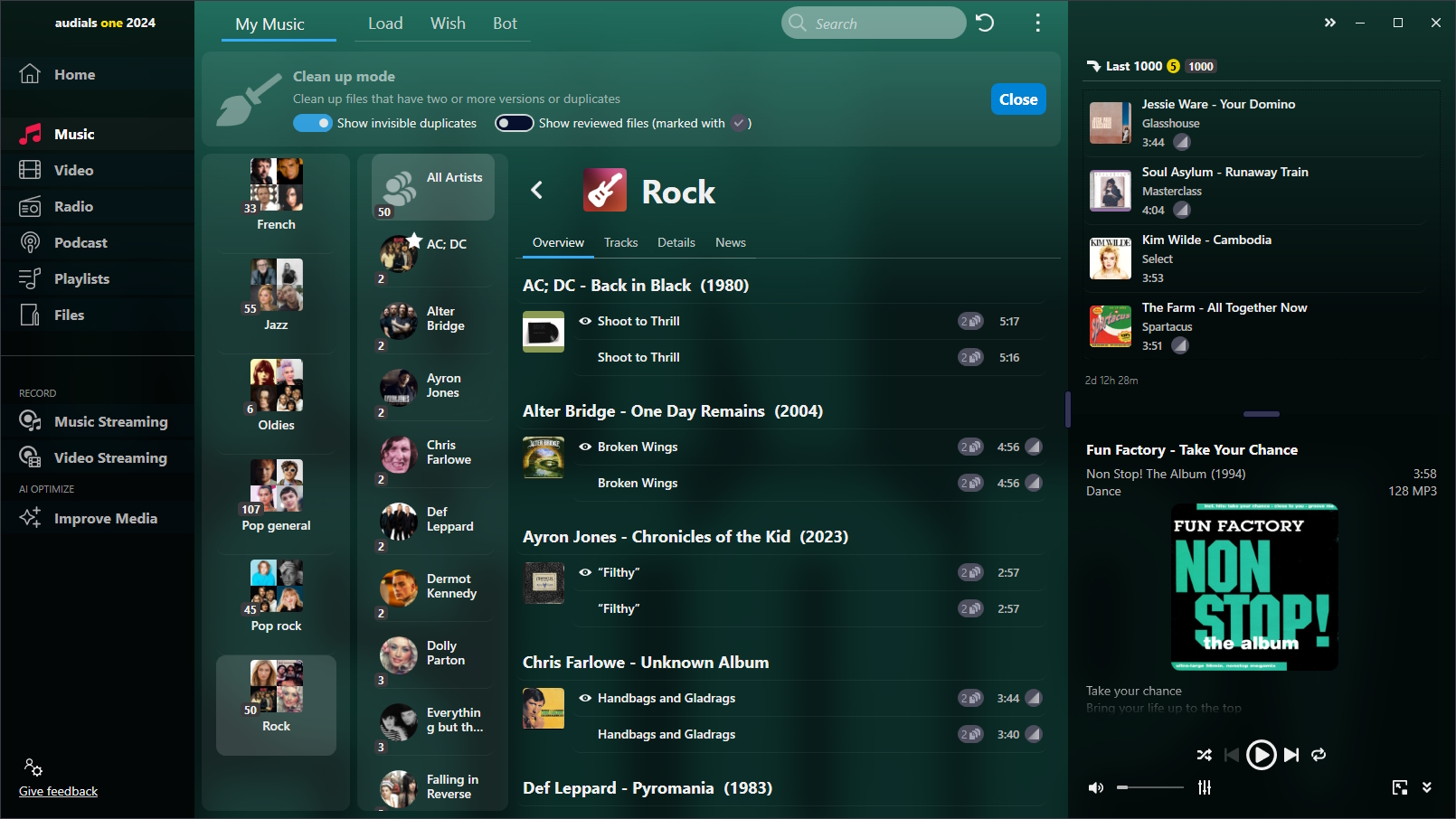Viewport: 1456px width, 819px height.
Task: Click the user settings icon above Give feedback
Action: coord(33,767)
